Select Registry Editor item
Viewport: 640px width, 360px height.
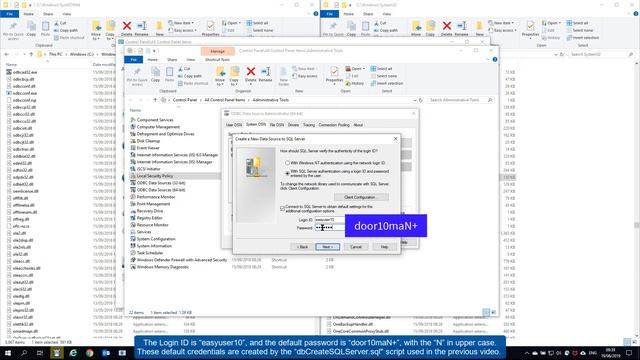click(x=149, y=218)
